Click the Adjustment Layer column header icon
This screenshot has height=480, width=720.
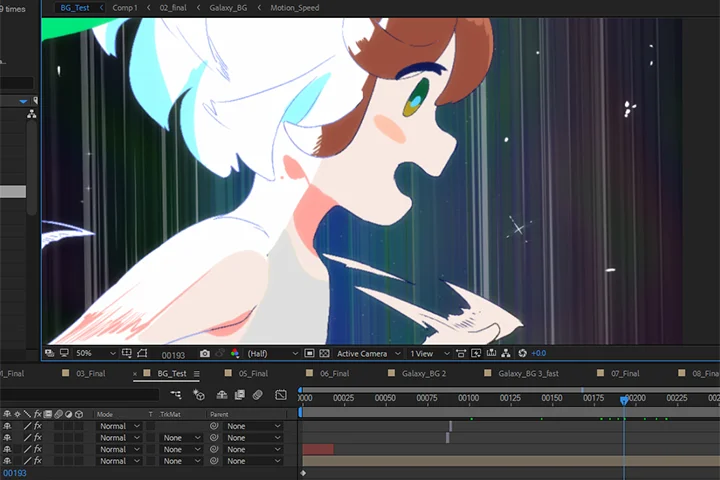[68, 414]
